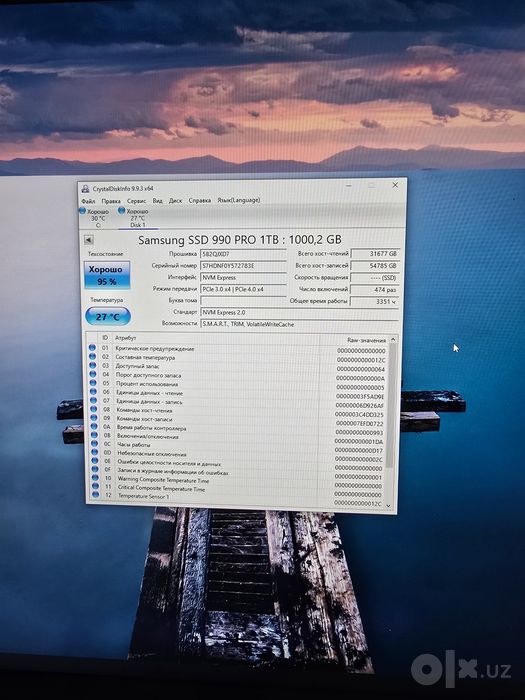Click power-on hours value 3351 ч
525x700 pixels.
click(x=375, y=302)
